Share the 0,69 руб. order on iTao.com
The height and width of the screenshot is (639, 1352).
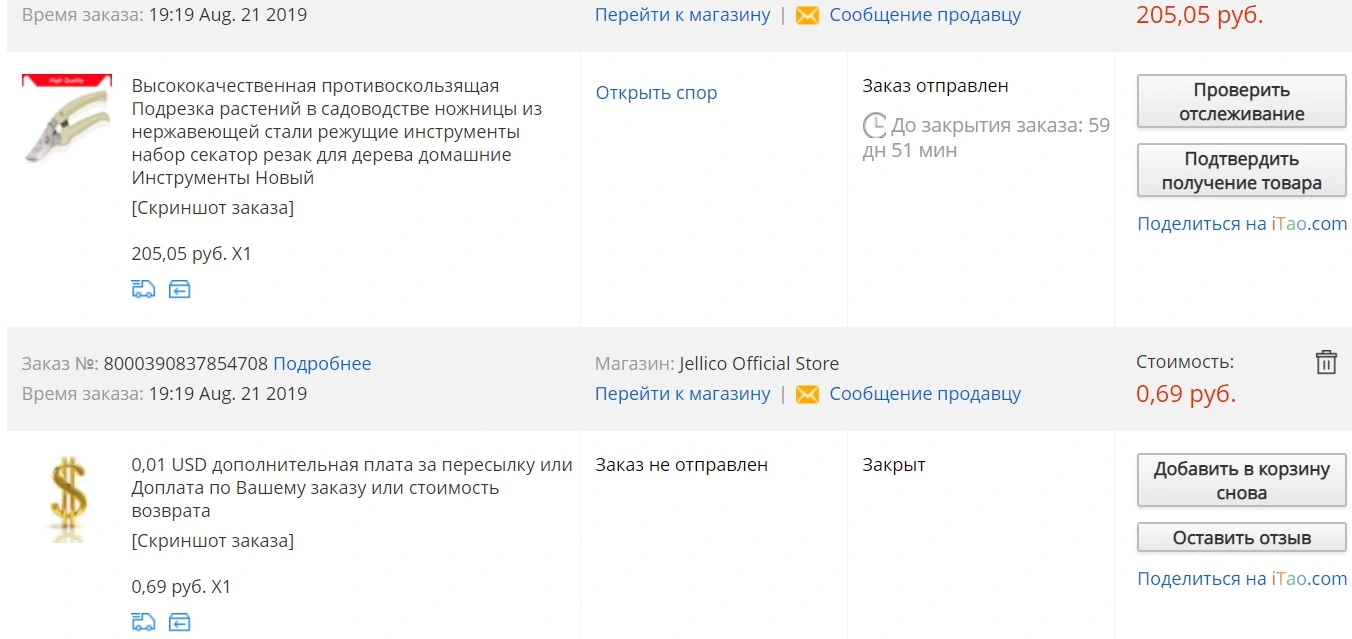[1242, 579]
